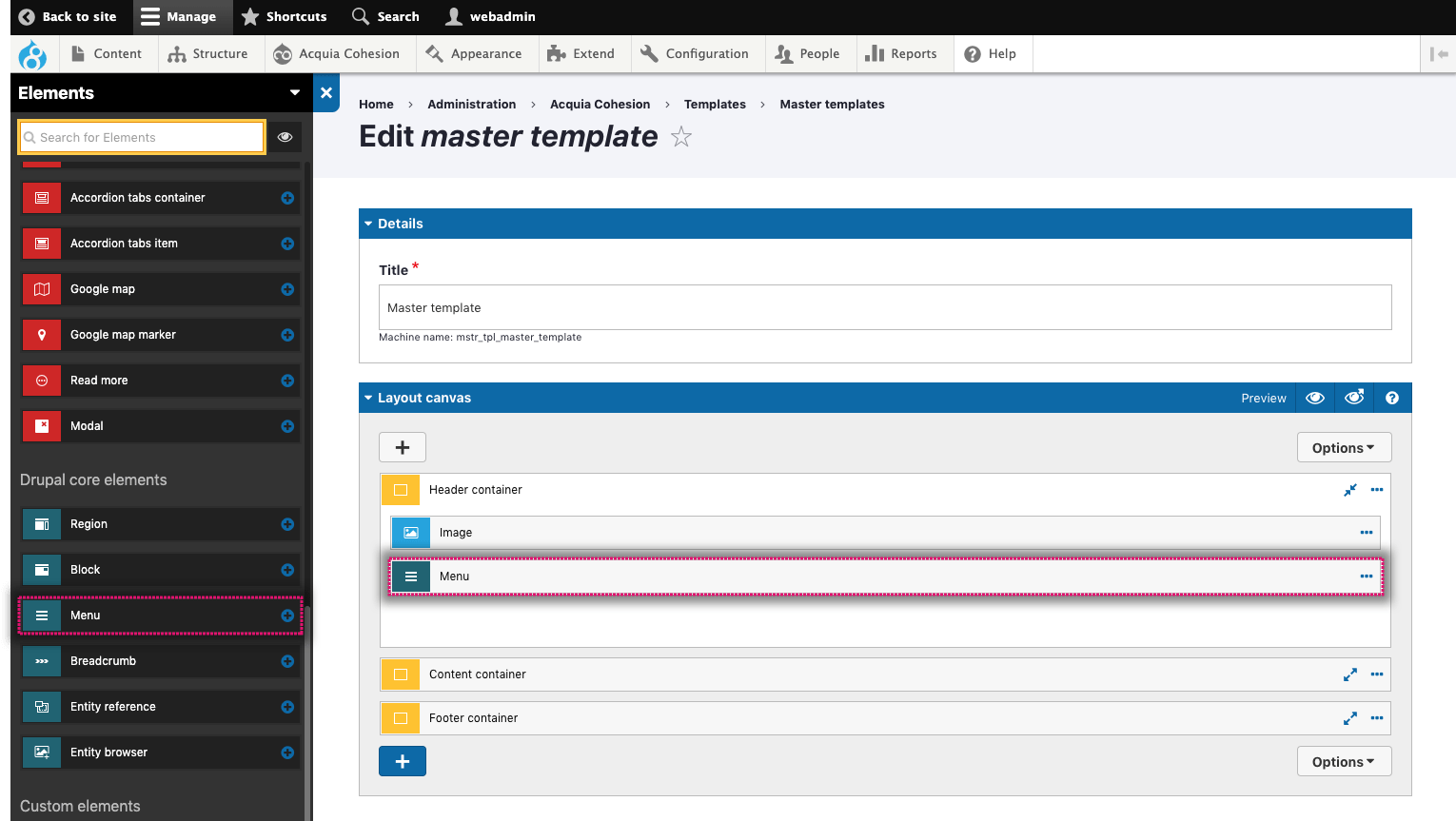The width and height of the screenshot is (1456, 821).
Task: Close the Elements sidebar with X
Action: pyautogui.click(x=326, y=92)
